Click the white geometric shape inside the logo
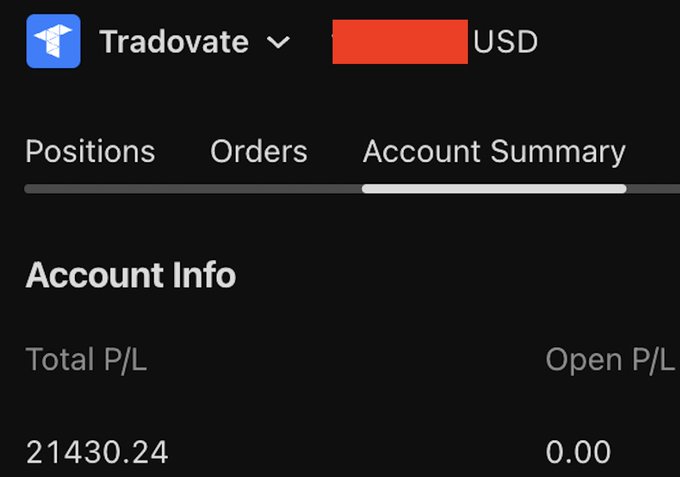This screenshot has width=680, height=477. click(53, 41)
